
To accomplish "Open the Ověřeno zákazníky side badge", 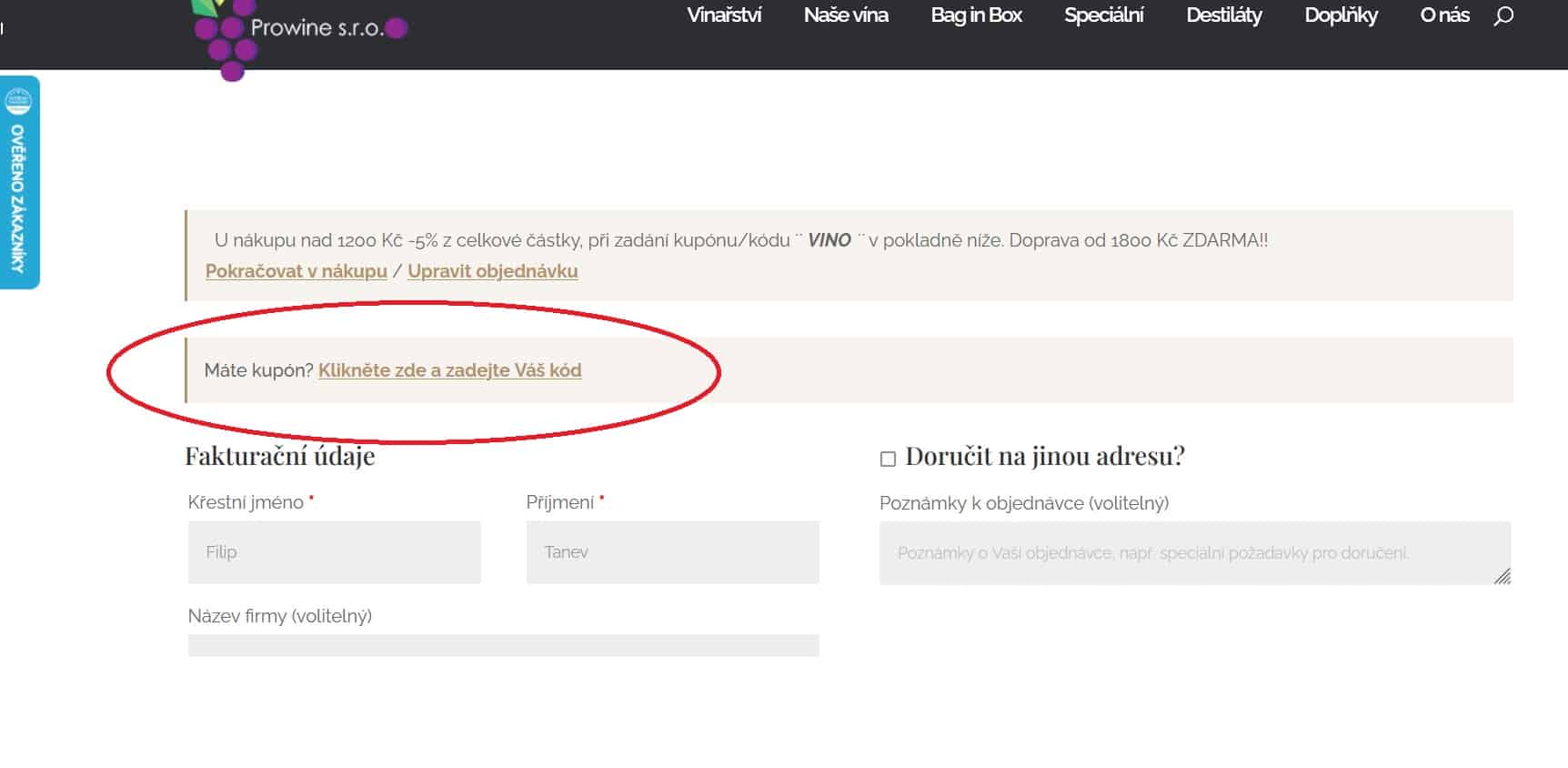I will (x=19, y=182).
